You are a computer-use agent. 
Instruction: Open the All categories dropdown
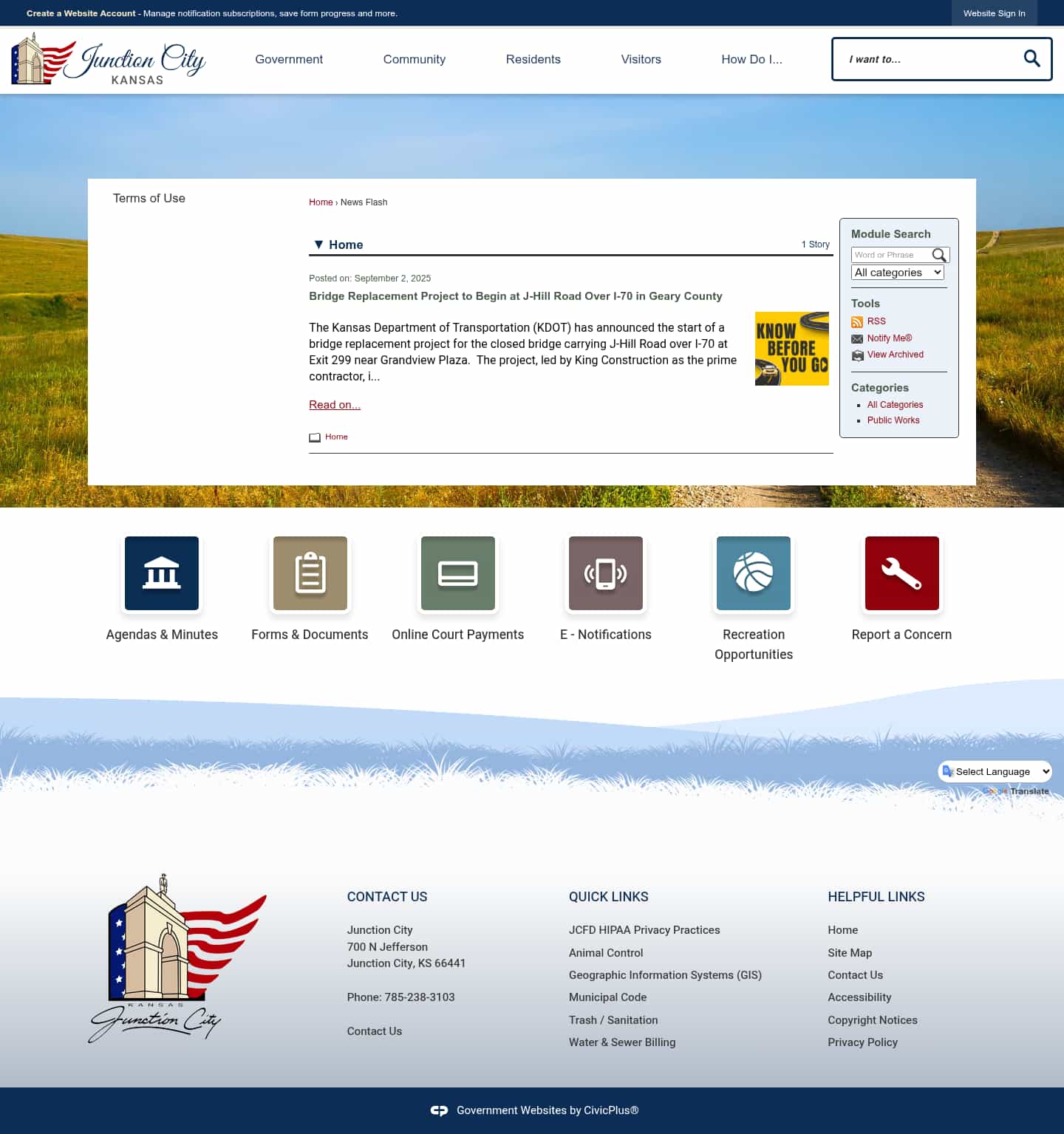[x=897, y=272]
